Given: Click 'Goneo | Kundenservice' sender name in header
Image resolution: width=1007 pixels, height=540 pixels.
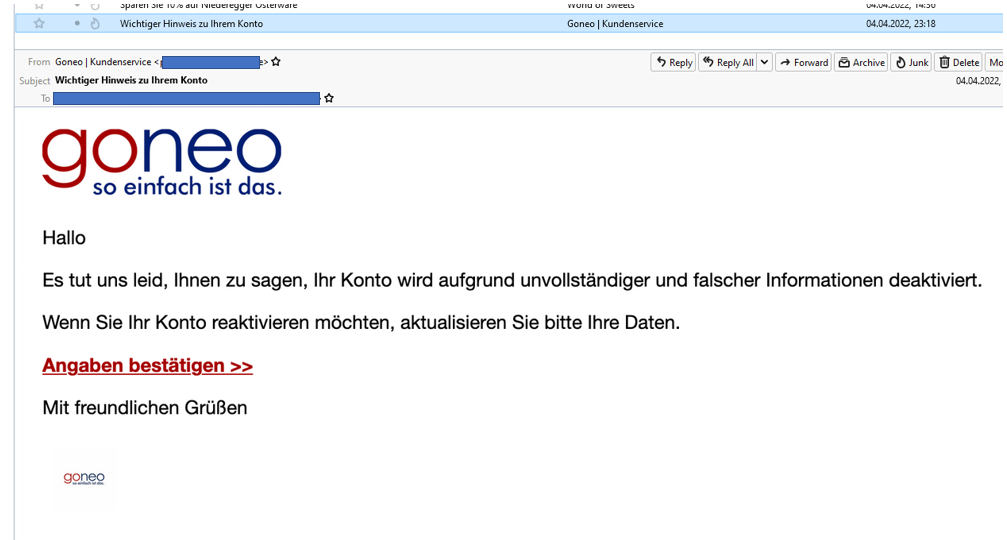Looking at the screenshot, I should (103, 62).
